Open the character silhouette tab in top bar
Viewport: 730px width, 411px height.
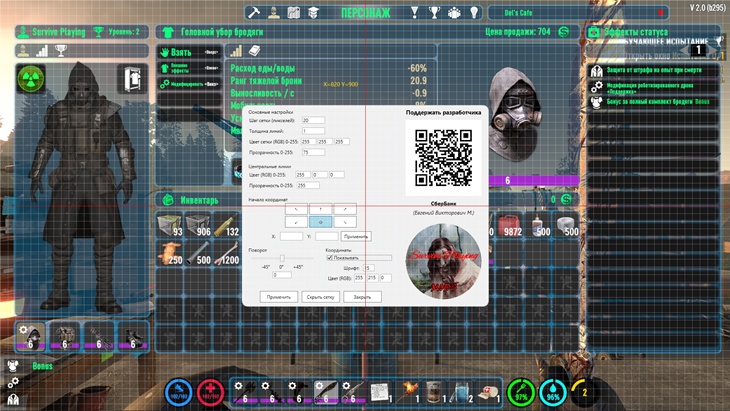pyautogui.click(x=274, y=13)
